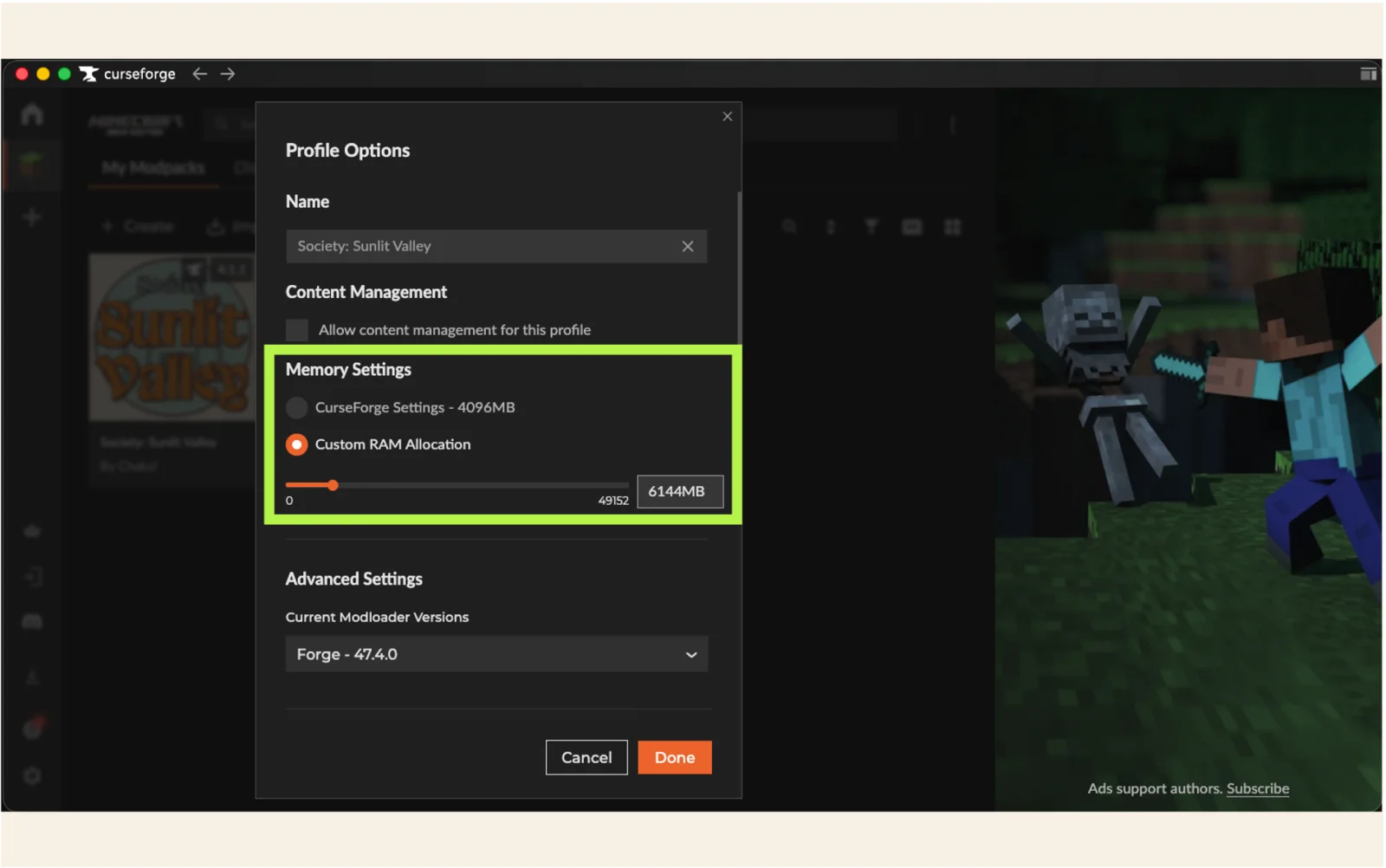Image resolution: width=1386 pixels, height=868 pixels.
Task: Click the Create button behind the dialog
Action: [x=139, y=226]
